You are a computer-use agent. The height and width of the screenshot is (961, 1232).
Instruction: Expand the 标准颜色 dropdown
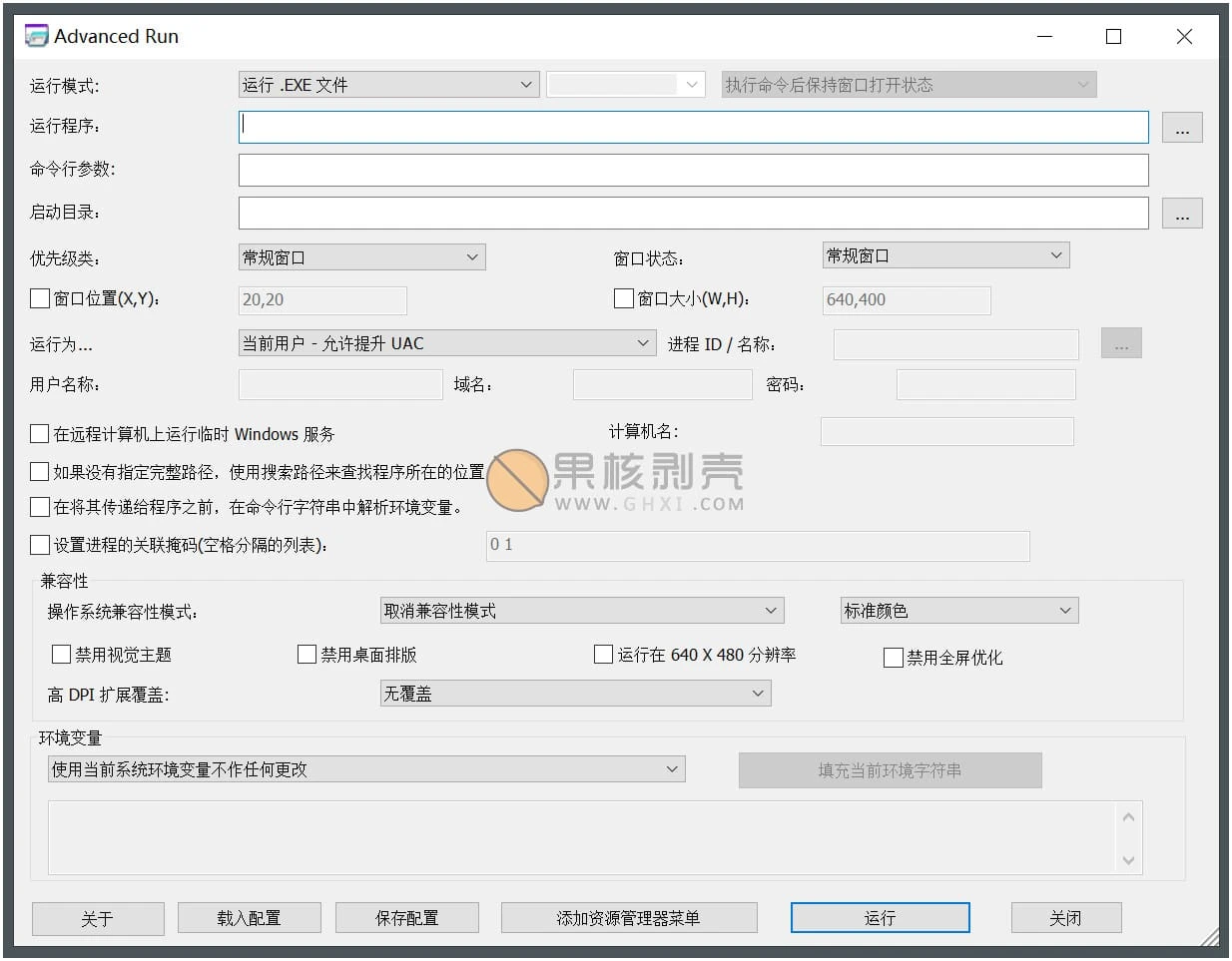(959, 611)
